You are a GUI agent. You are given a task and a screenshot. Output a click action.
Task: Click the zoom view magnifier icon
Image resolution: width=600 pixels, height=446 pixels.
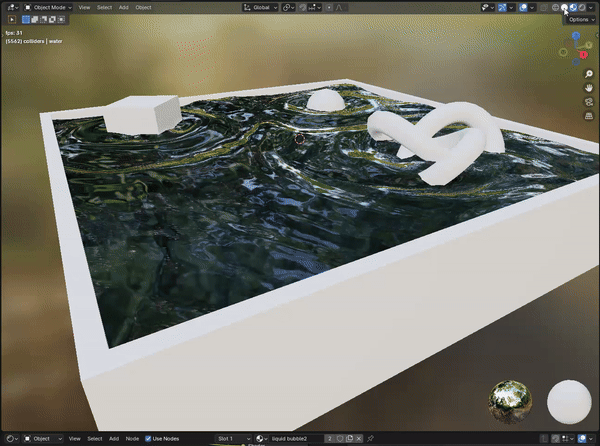tap(589, 74)
